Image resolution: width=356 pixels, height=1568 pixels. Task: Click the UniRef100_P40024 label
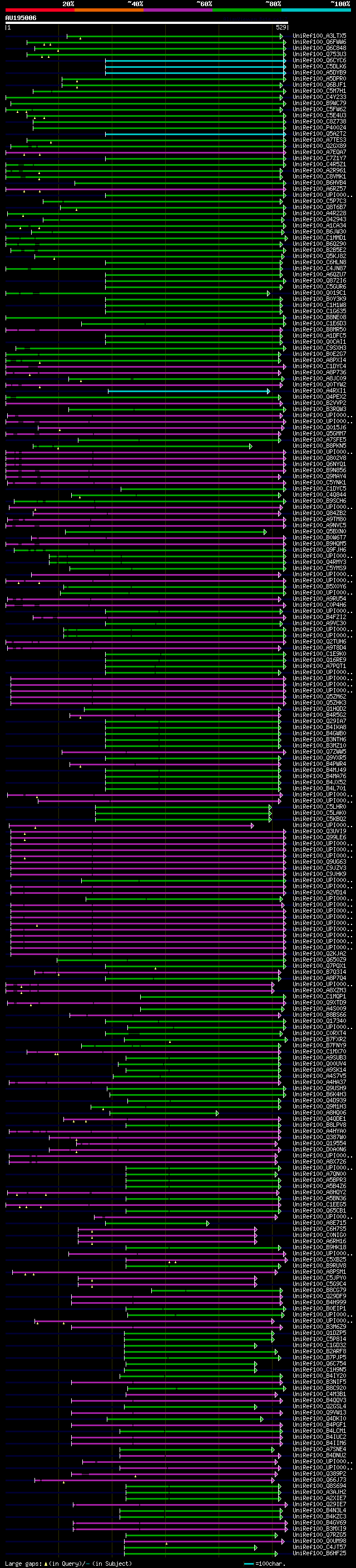point(319,128)
